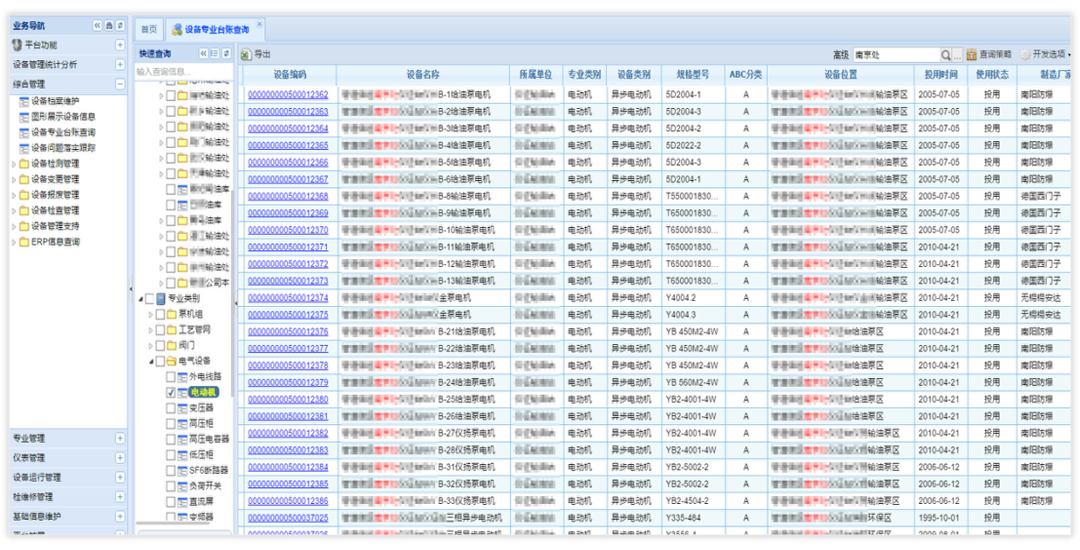
Task: Click the 高级 search field containing 南京处
Action: tap(896, 55)
